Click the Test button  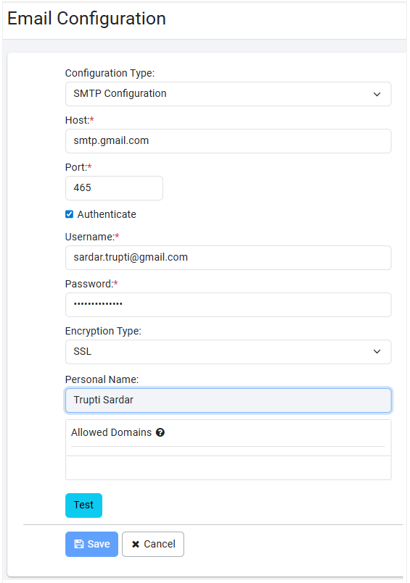point(84,505)
